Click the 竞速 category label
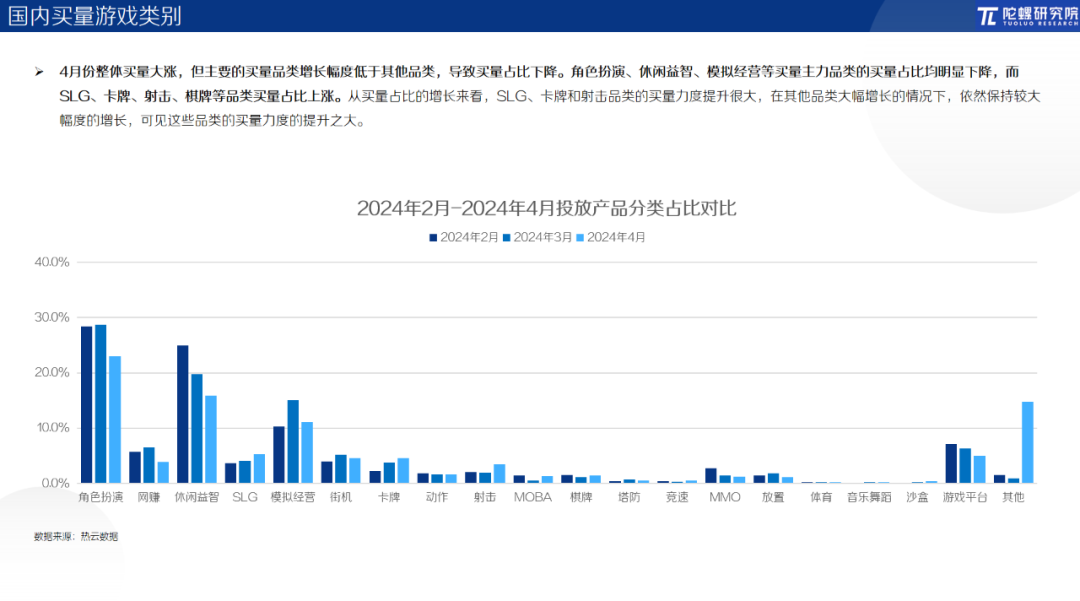 [x=677, y=497]
